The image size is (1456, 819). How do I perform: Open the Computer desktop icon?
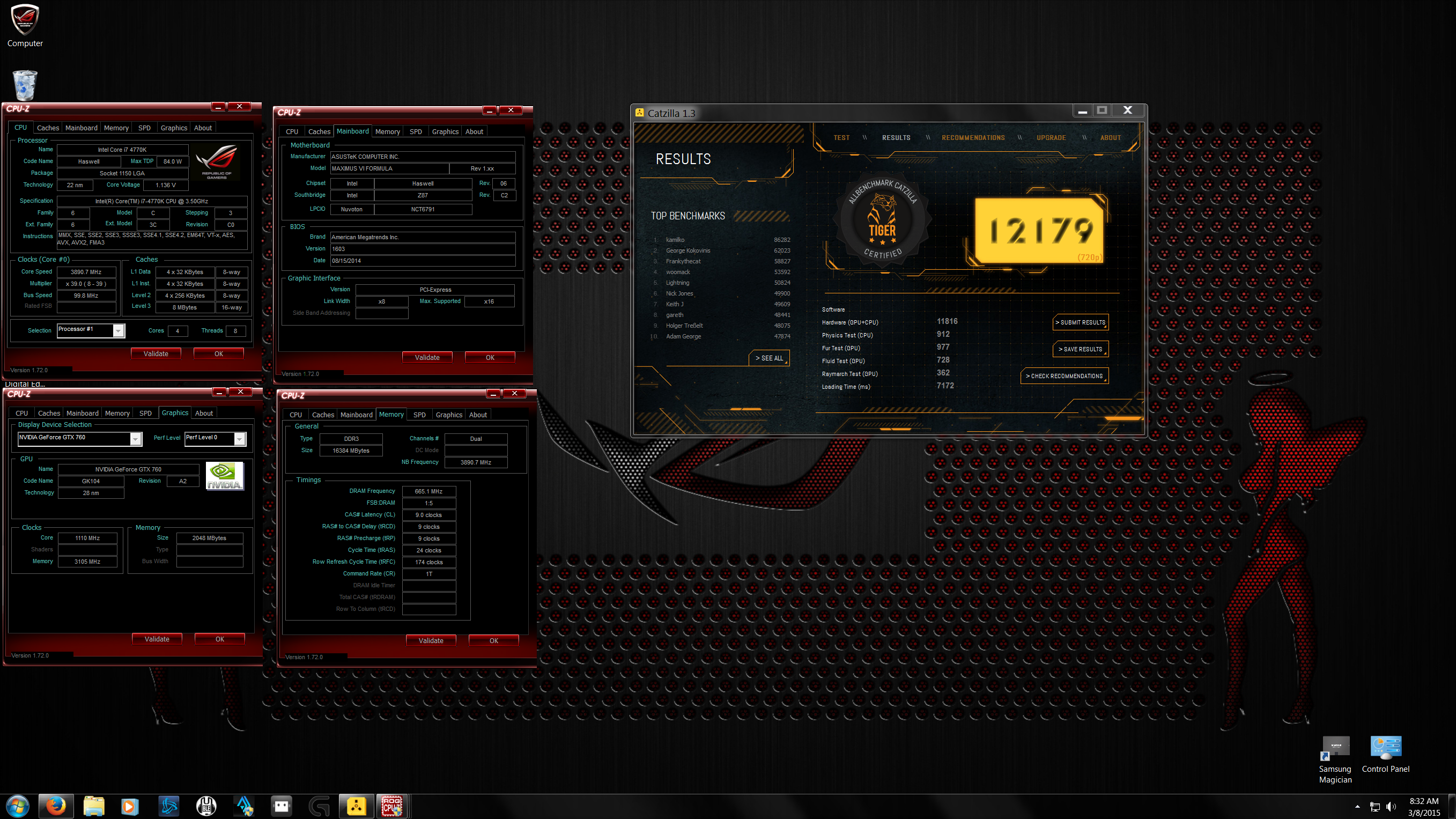25,26
